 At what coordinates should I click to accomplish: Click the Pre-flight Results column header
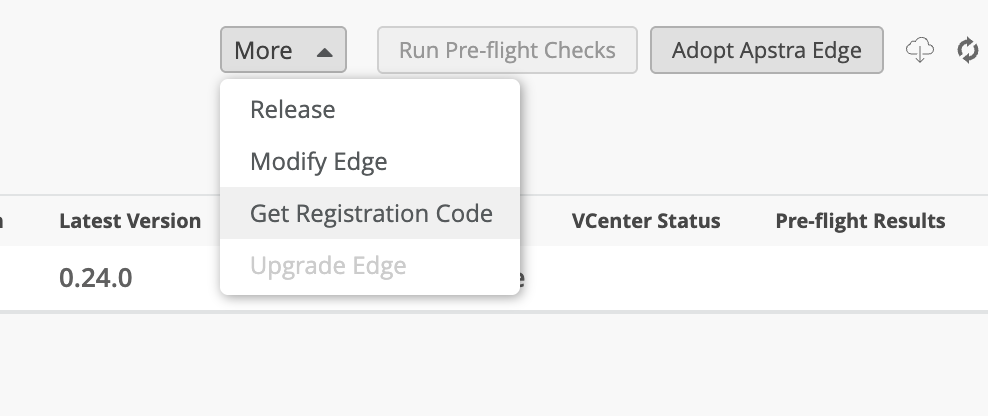click(x=860, y=221)
